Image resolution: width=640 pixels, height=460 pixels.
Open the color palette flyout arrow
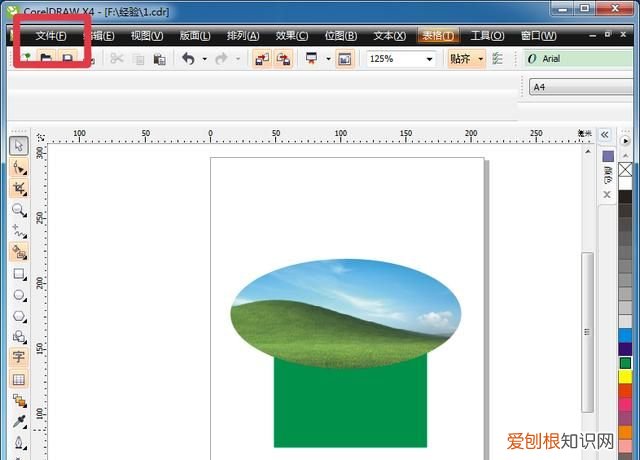pyautogui.click(x=625, y=141)
